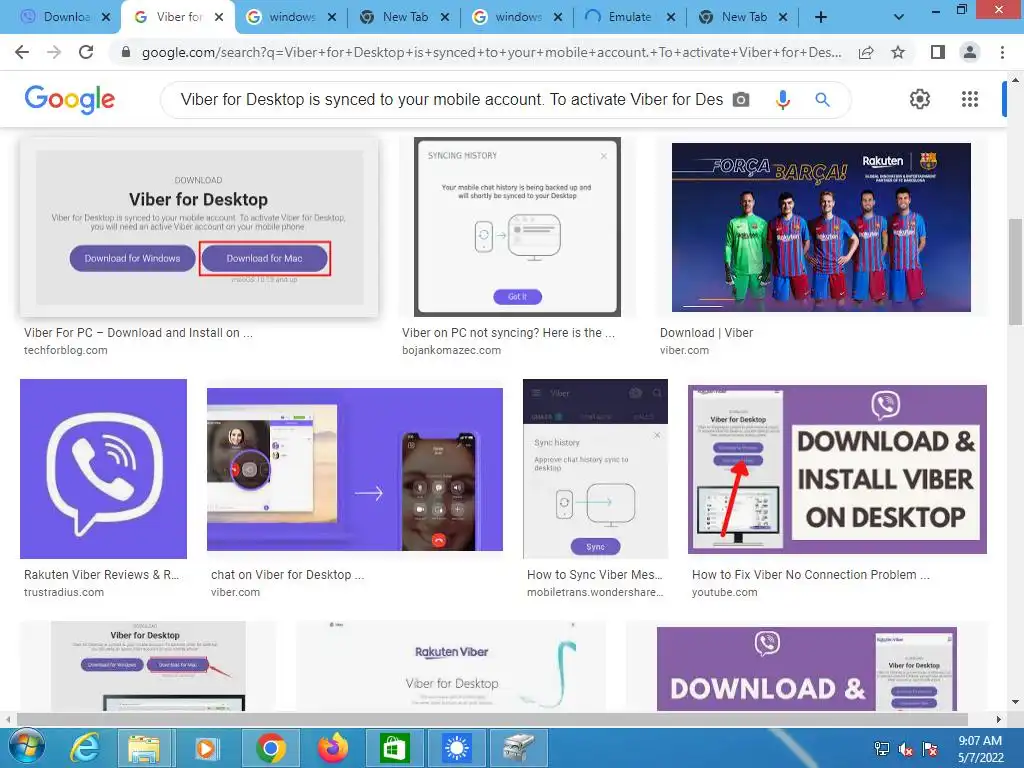Click the network tray icon
The width and height of the screenshot is (1024, 768).
coord(882,749)
